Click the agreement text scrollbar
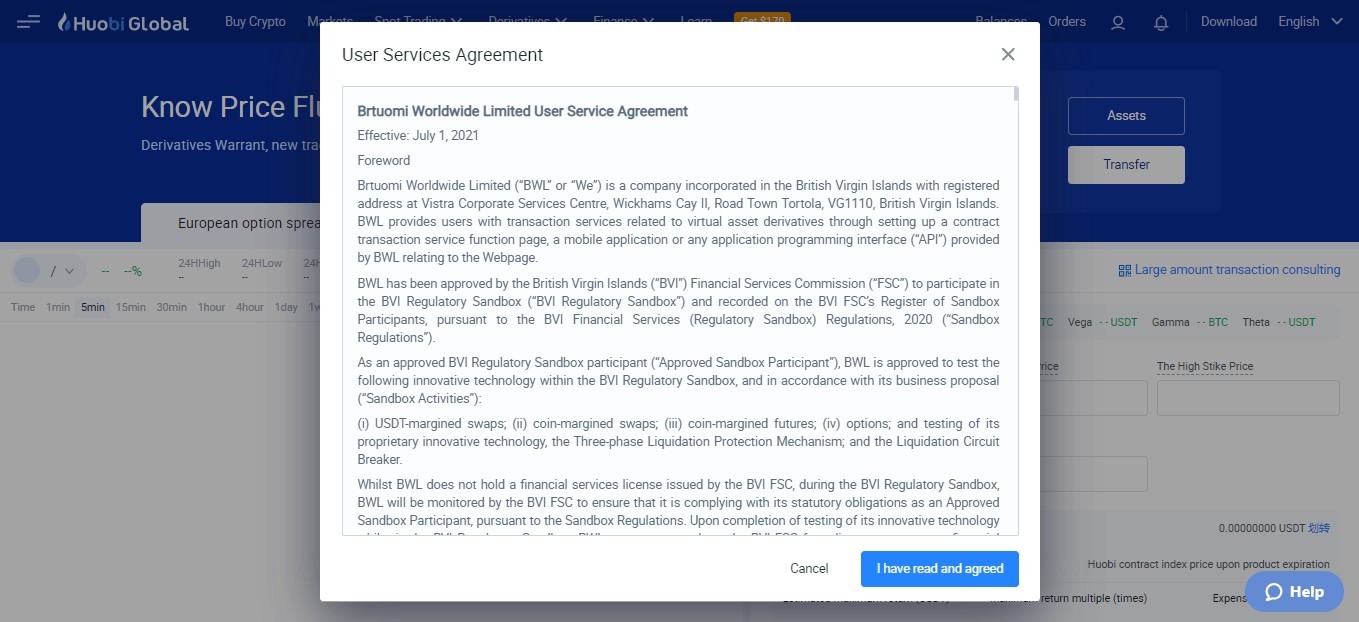The width and height of the screenshot is (1359, 622). [1015, 95]
